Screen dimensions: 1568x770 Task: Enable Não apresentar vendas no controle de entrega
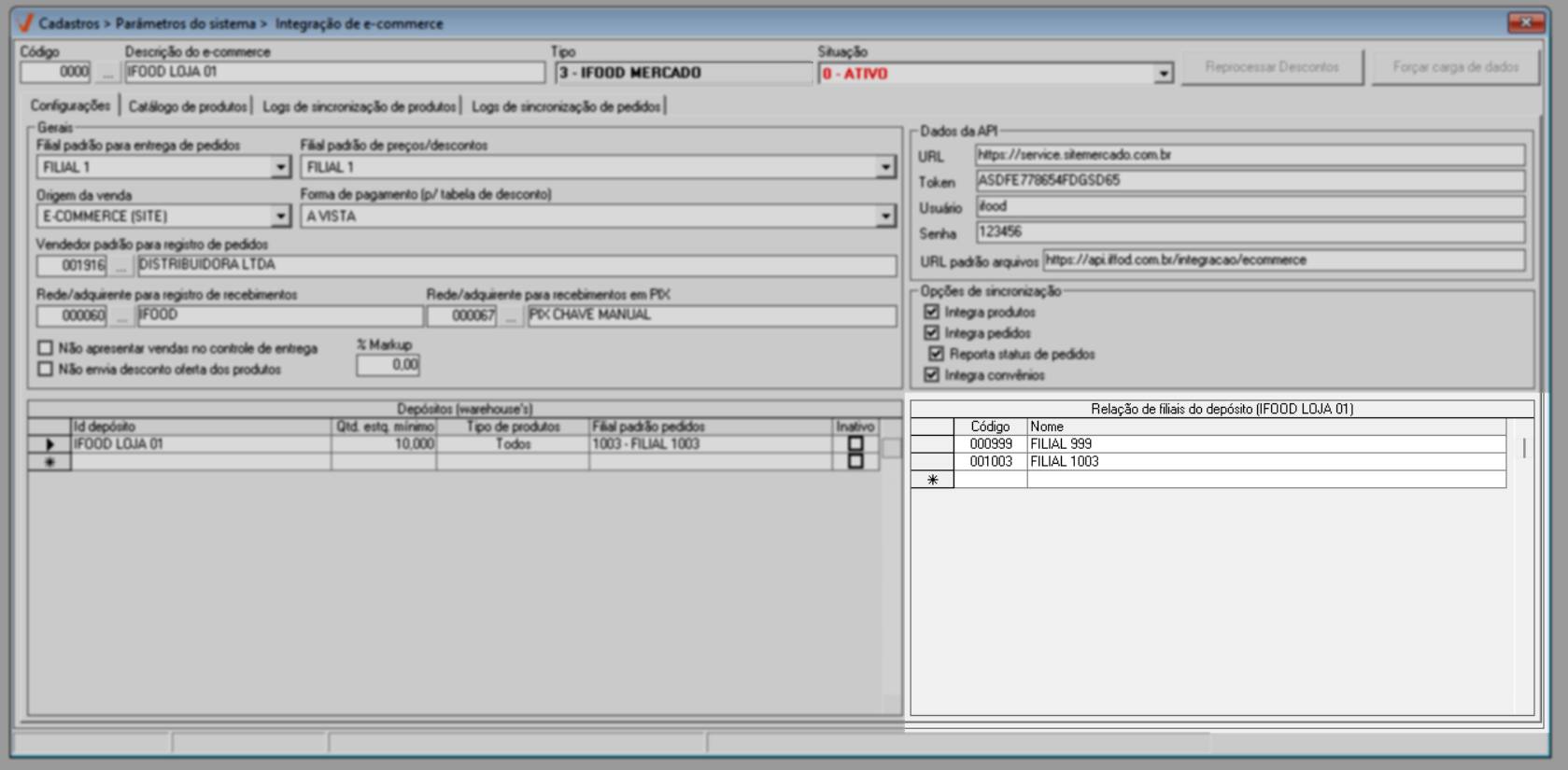[x=45, y=348]
